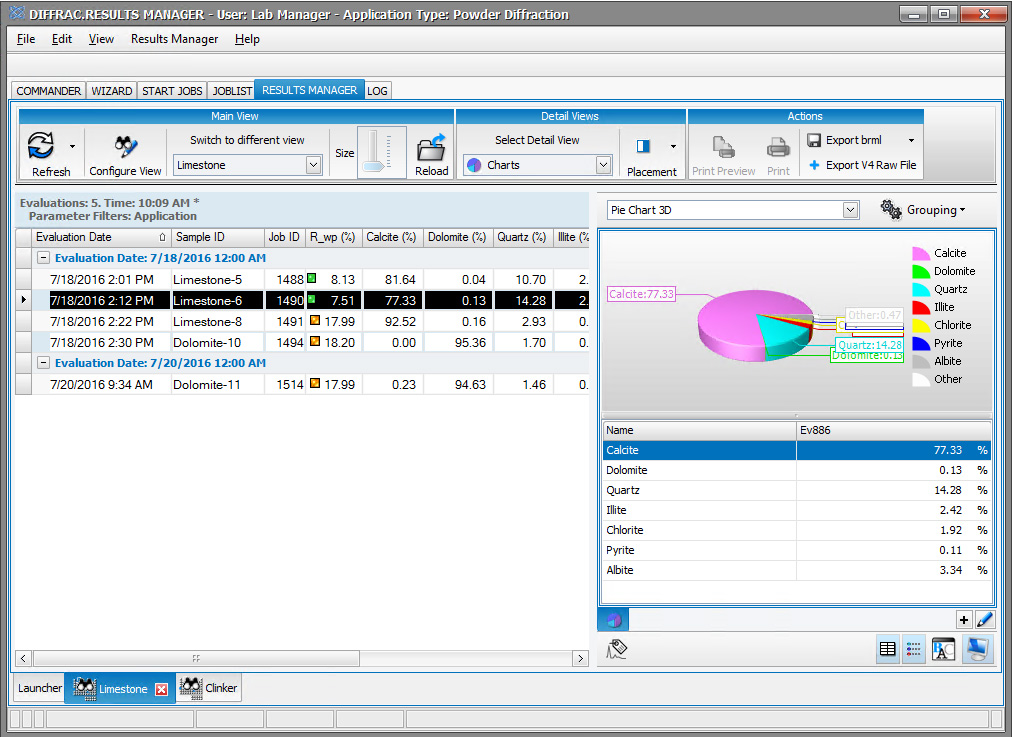Click the peak tag icon below chart
The image size is (1012, 737).
pos(617,649)
